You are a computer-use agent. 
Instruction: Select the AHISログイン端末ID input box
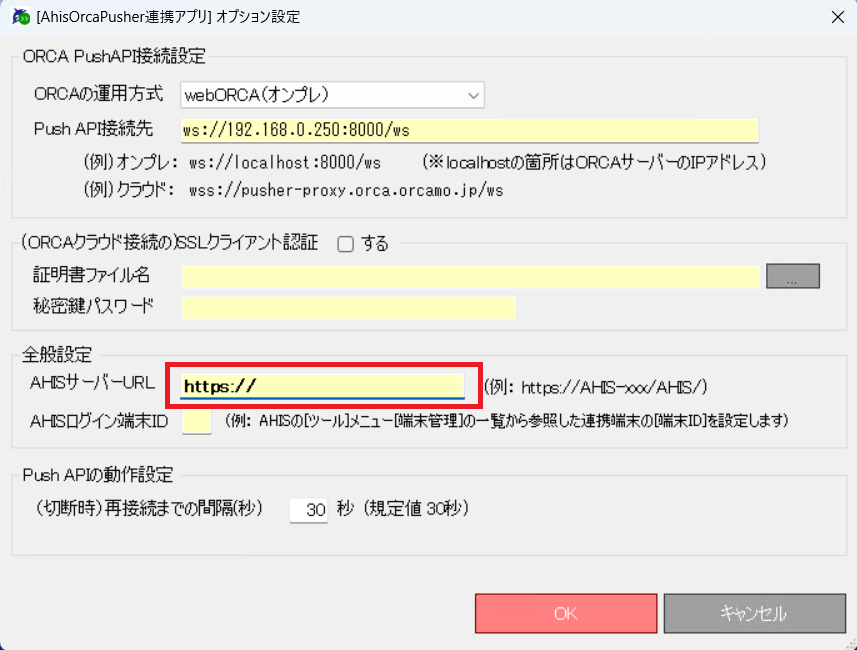196,422
